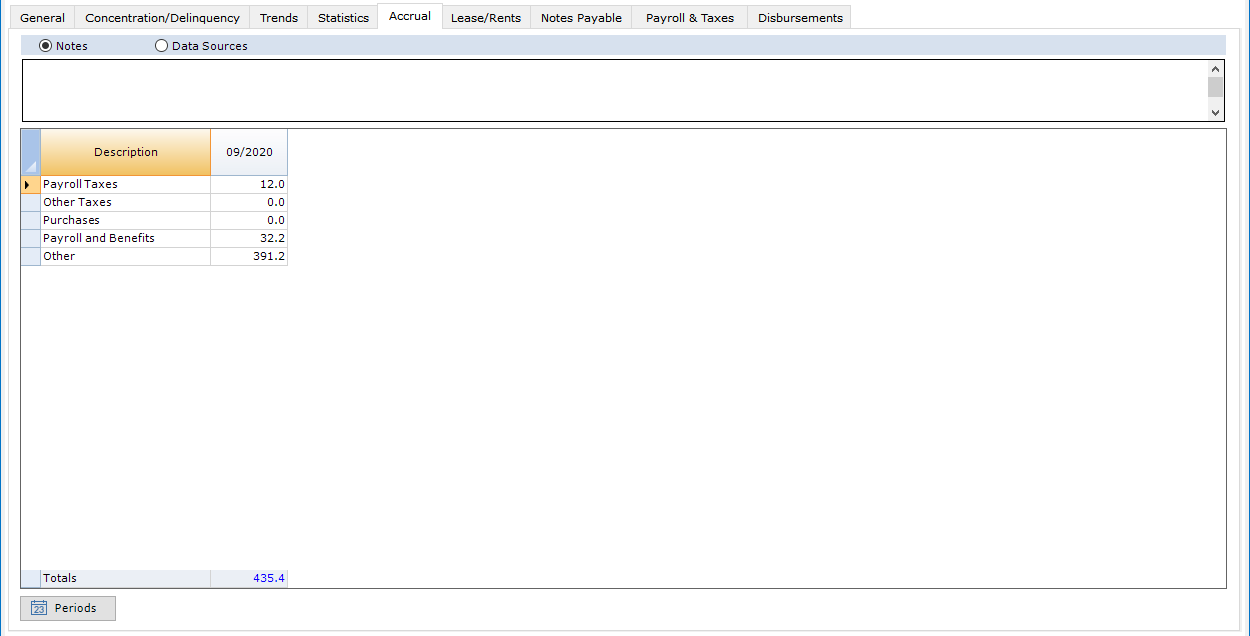Click the down arrow on the notes scrollbar
1250x636 pixels.
tap(1215, 112)
